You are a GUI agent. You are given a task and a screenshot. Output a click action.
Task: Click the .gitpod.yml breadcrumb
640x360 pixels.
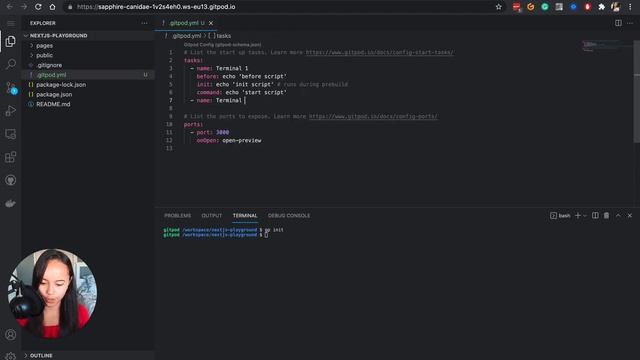pyautogui.click(x=186, y=36)
